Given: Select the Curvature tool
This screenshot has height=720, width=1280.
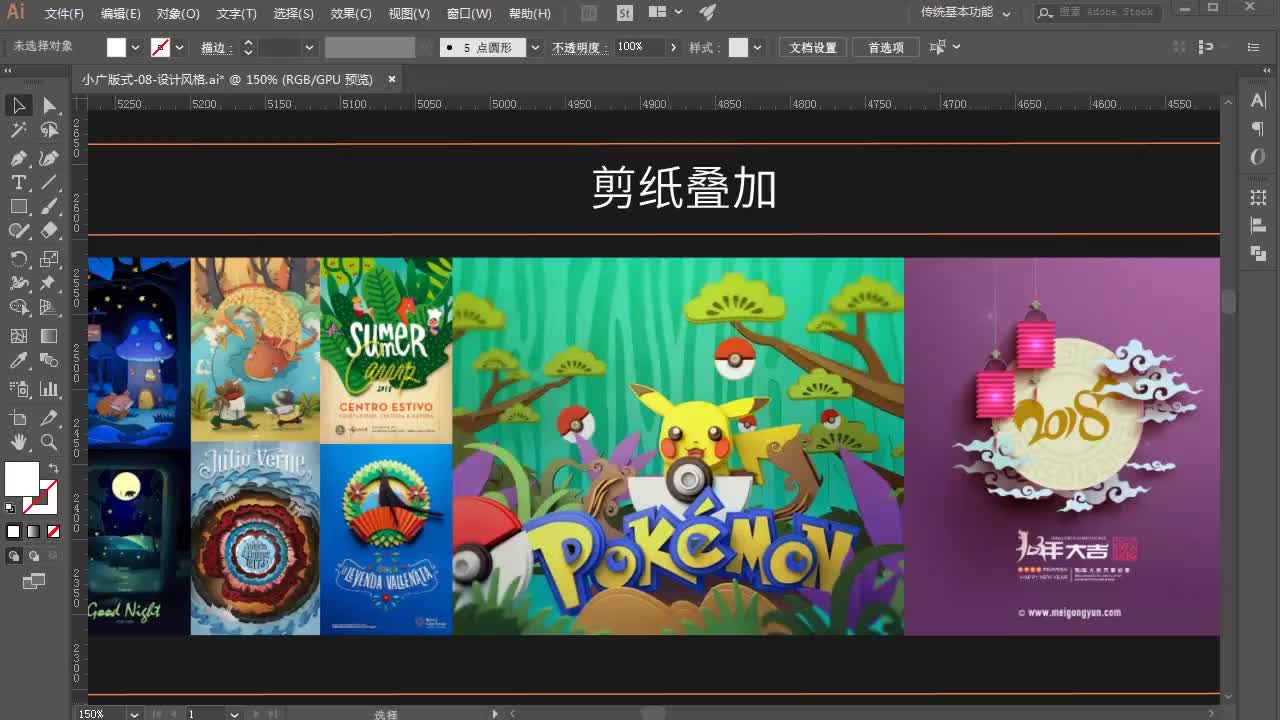Looking at the screenshot, I should point(49,158).
